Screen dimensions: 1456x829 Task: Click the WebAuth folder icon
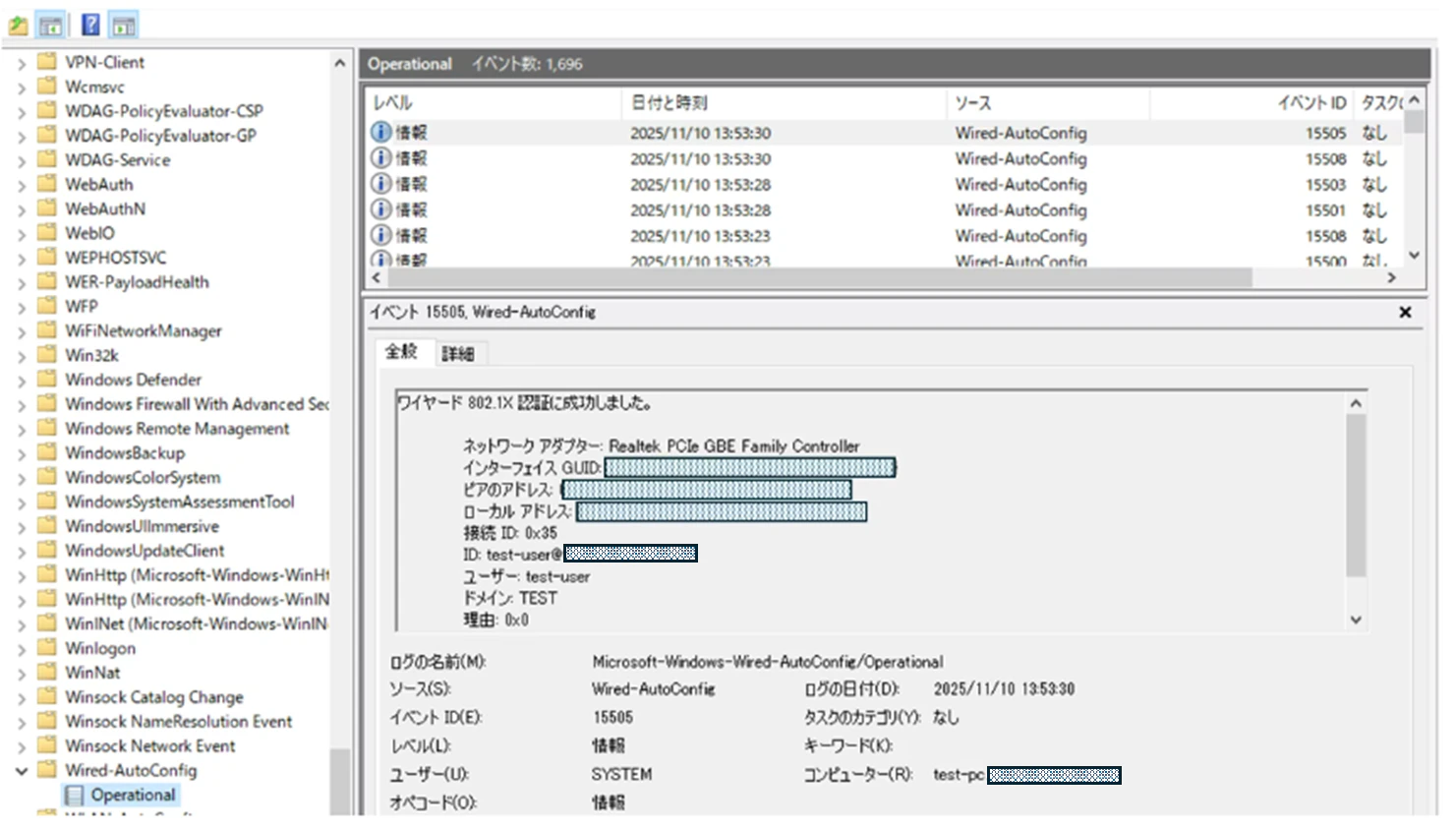click(x=46, y=183)
